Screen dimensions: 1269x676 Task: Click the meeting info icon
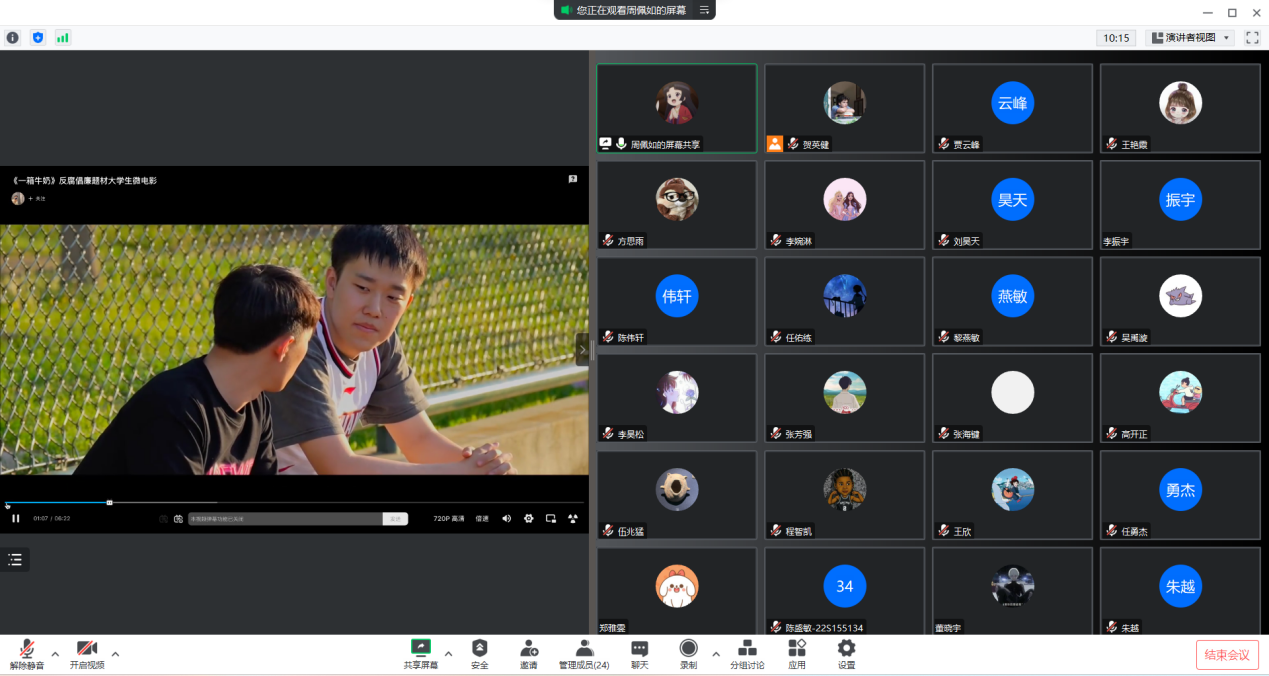point(13,38)
